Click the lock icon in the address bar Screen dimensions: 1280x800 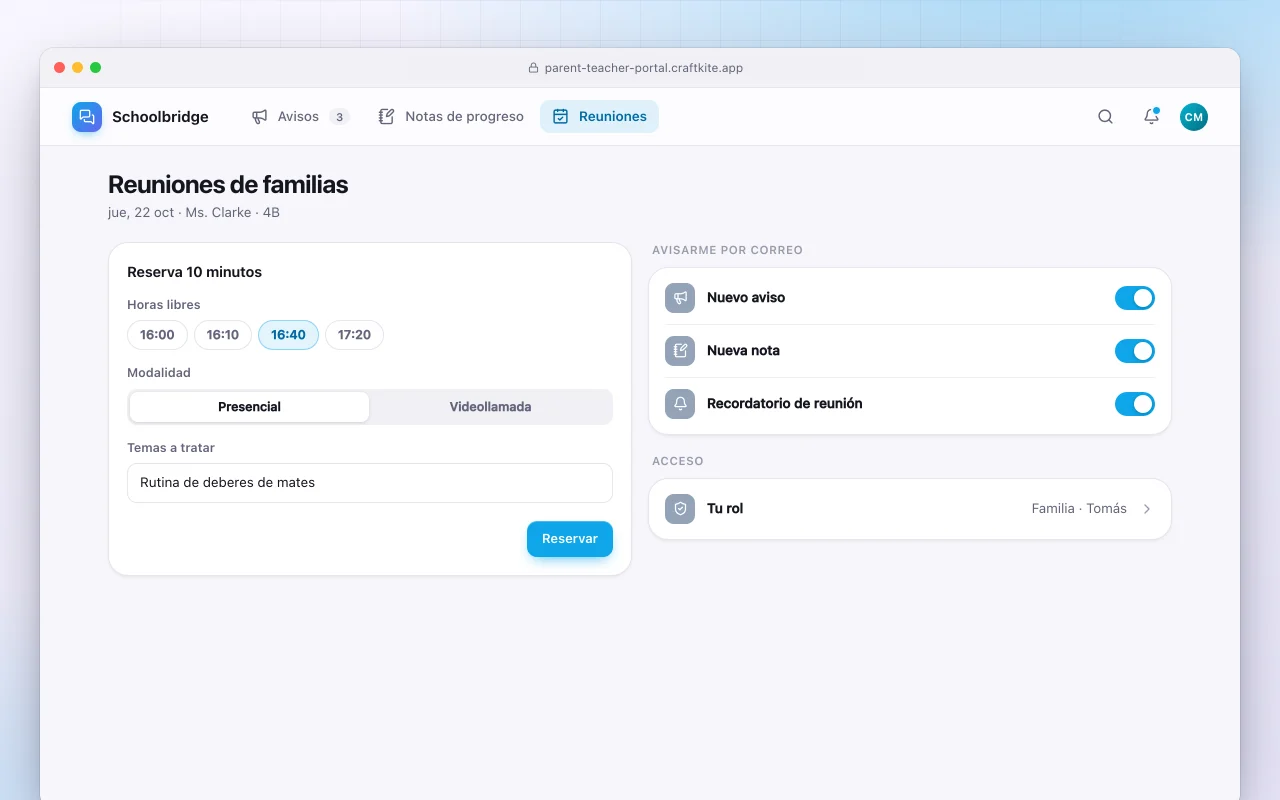point(533,68)
